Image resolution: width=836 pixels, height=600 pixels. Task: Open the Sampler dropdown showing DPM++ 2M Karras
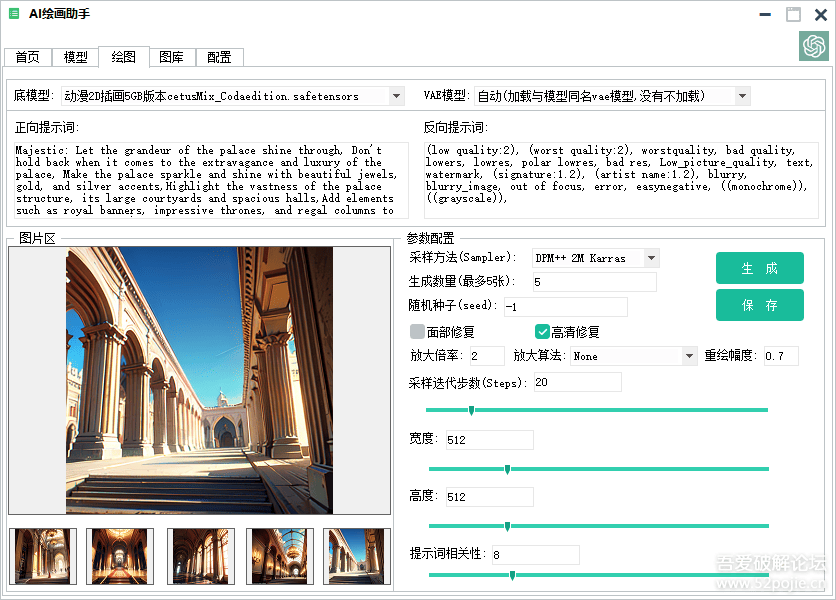click(652, 258)
